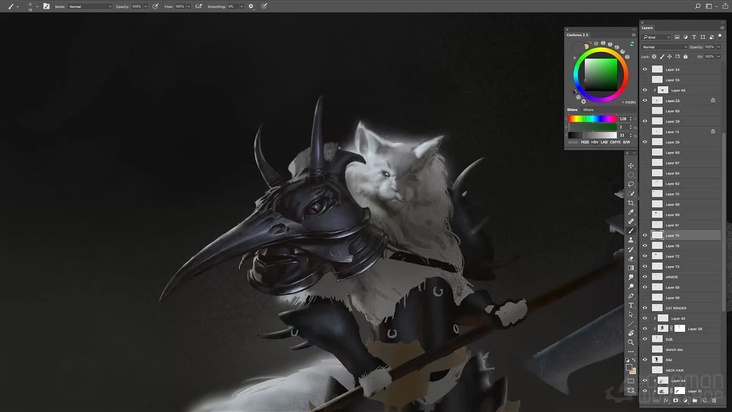Select the Crop tool

[631, 203]
